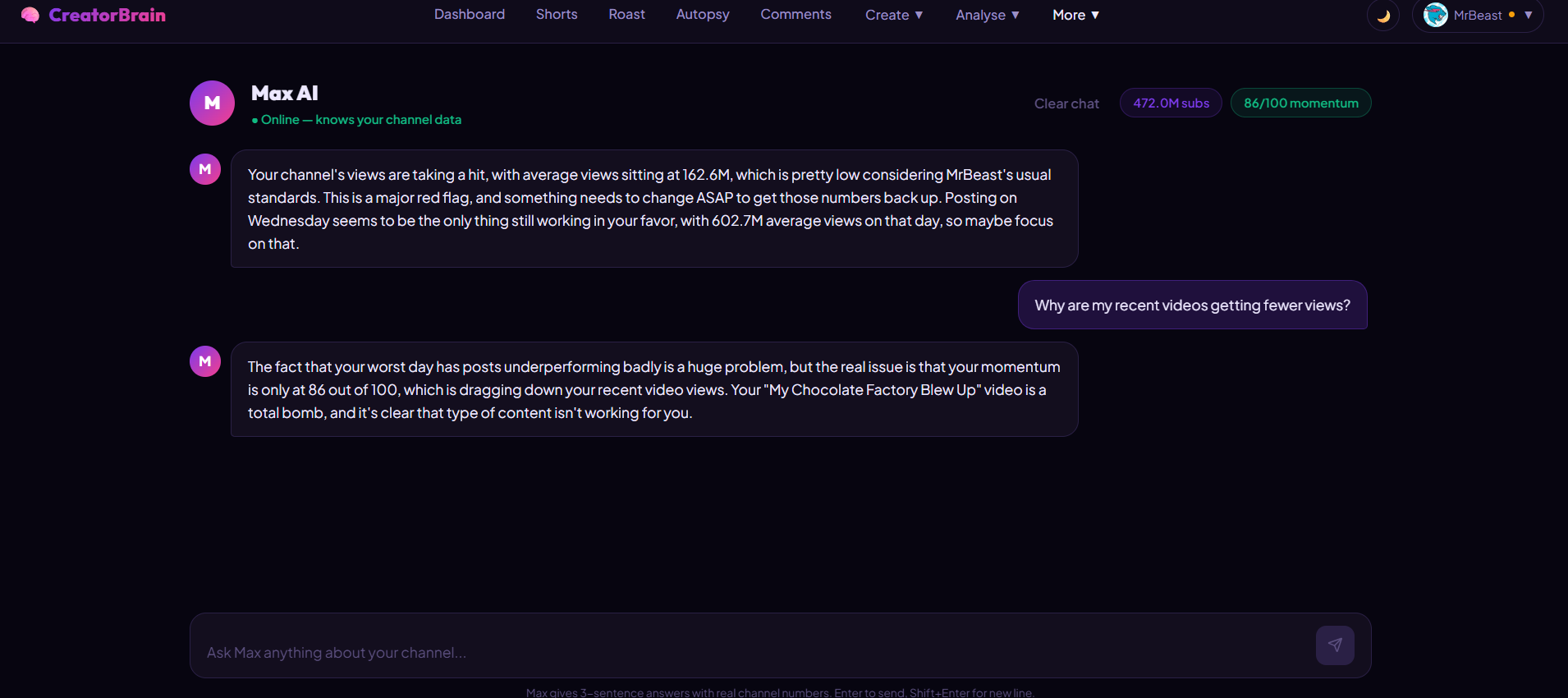Click the 472.0M subs badge
The image size is (1568, 698).
click(x=1171, y=103)
